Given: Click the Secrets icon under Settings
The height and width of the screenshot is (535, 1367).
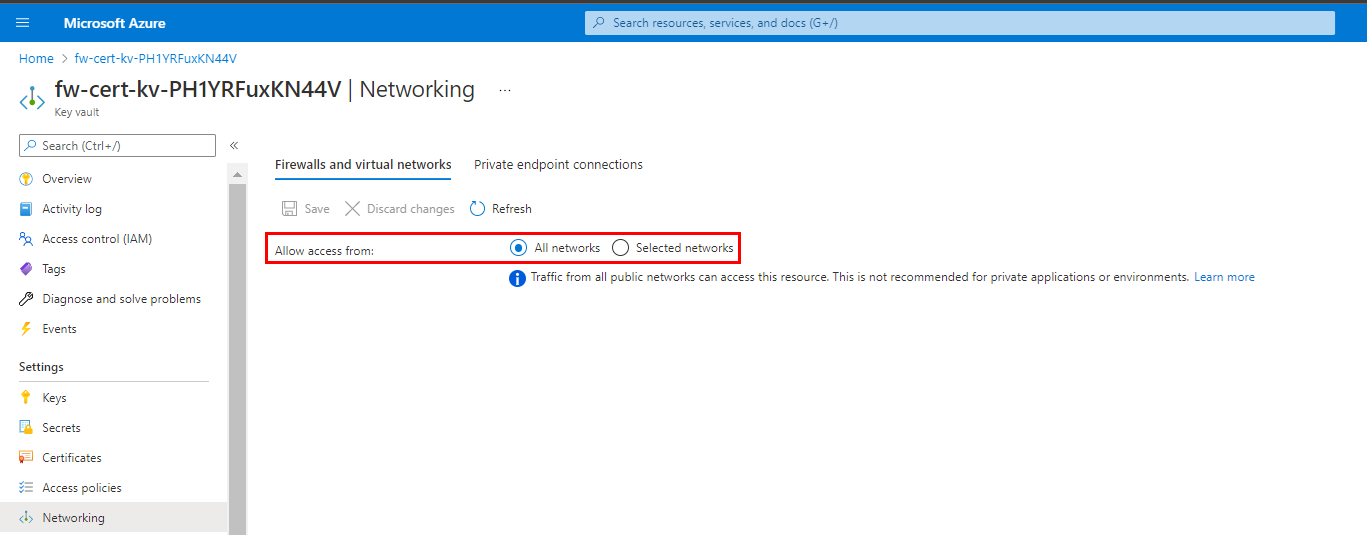Looking at the screenshot, I should (x=26, y=428).
